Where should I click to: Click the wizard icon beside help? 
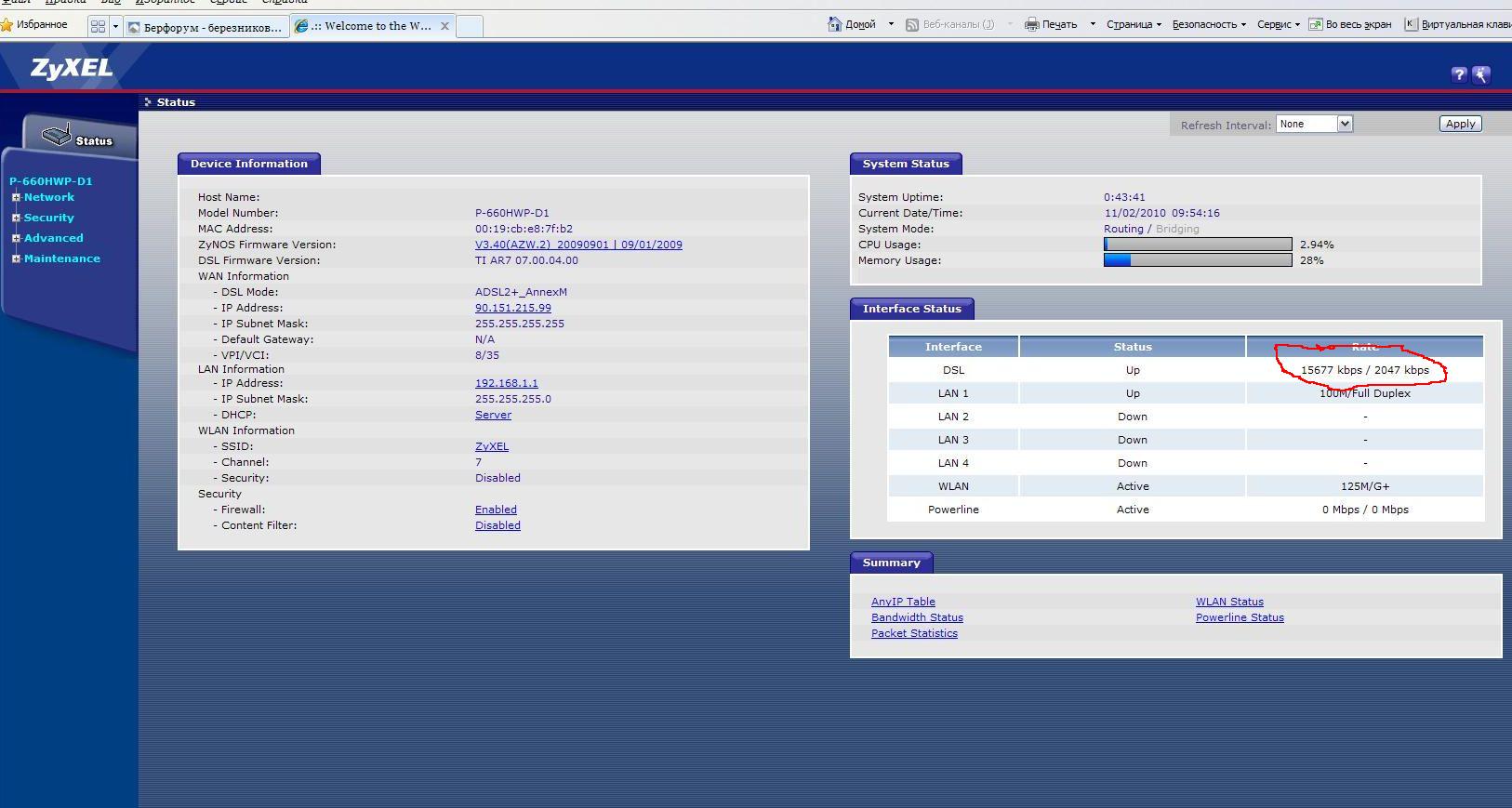pyautogui.click(x=1481, y=74)
